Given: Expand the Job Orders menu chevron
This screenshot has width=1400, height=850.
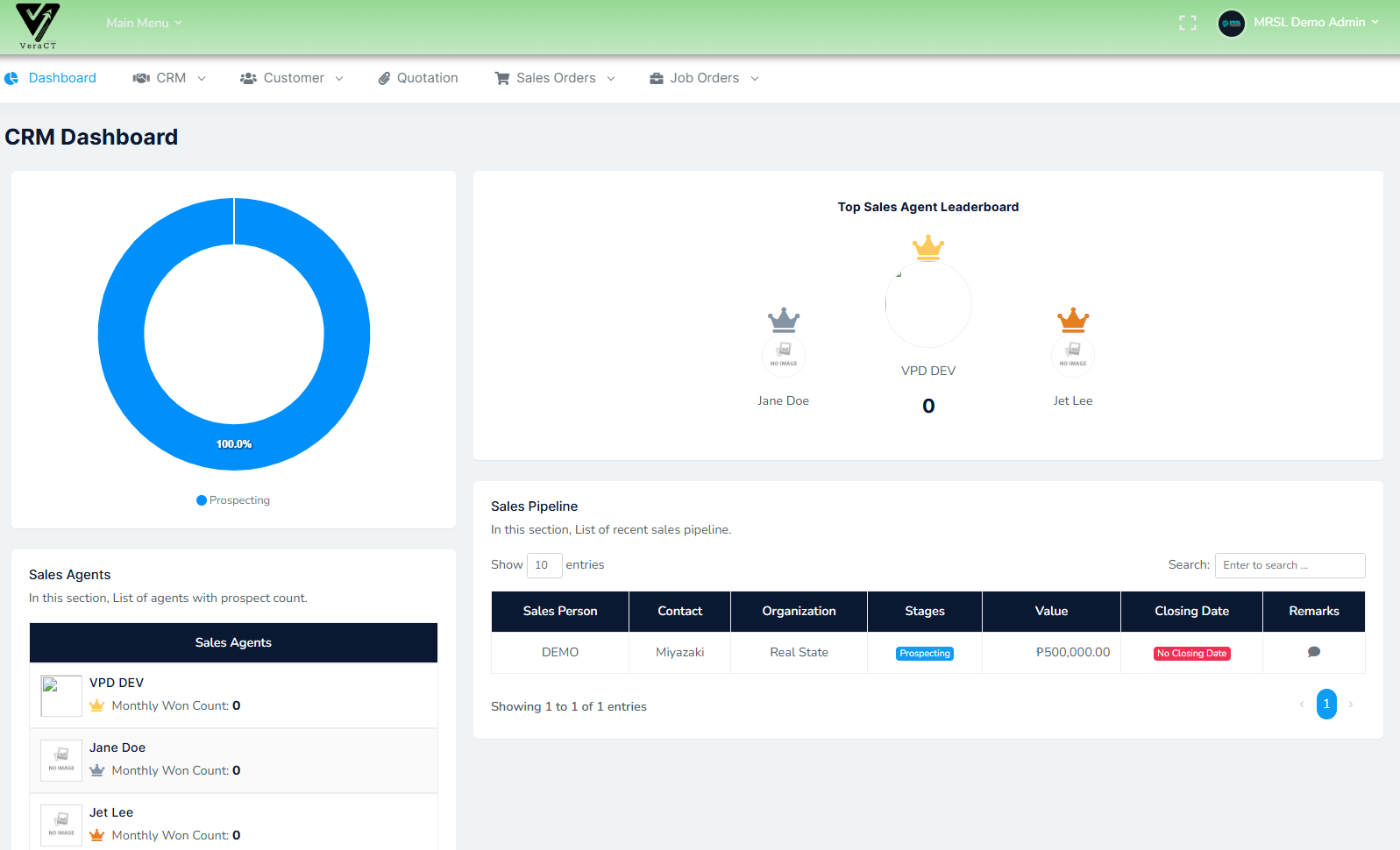Looking at the screenshot, I should point(755,78).
